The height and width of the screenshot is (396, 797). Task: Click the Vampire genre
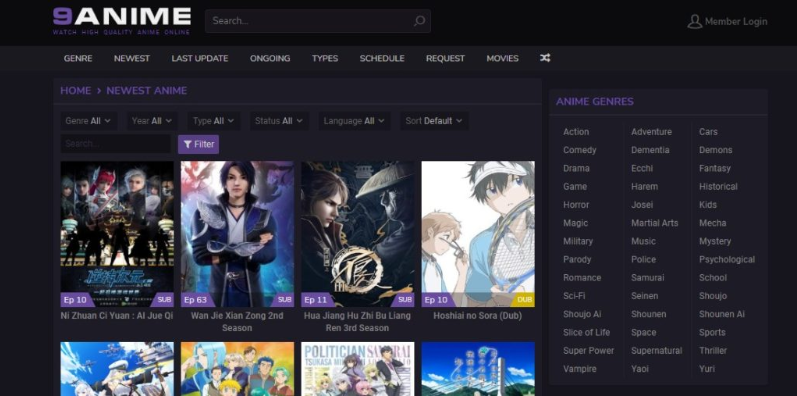579,369
